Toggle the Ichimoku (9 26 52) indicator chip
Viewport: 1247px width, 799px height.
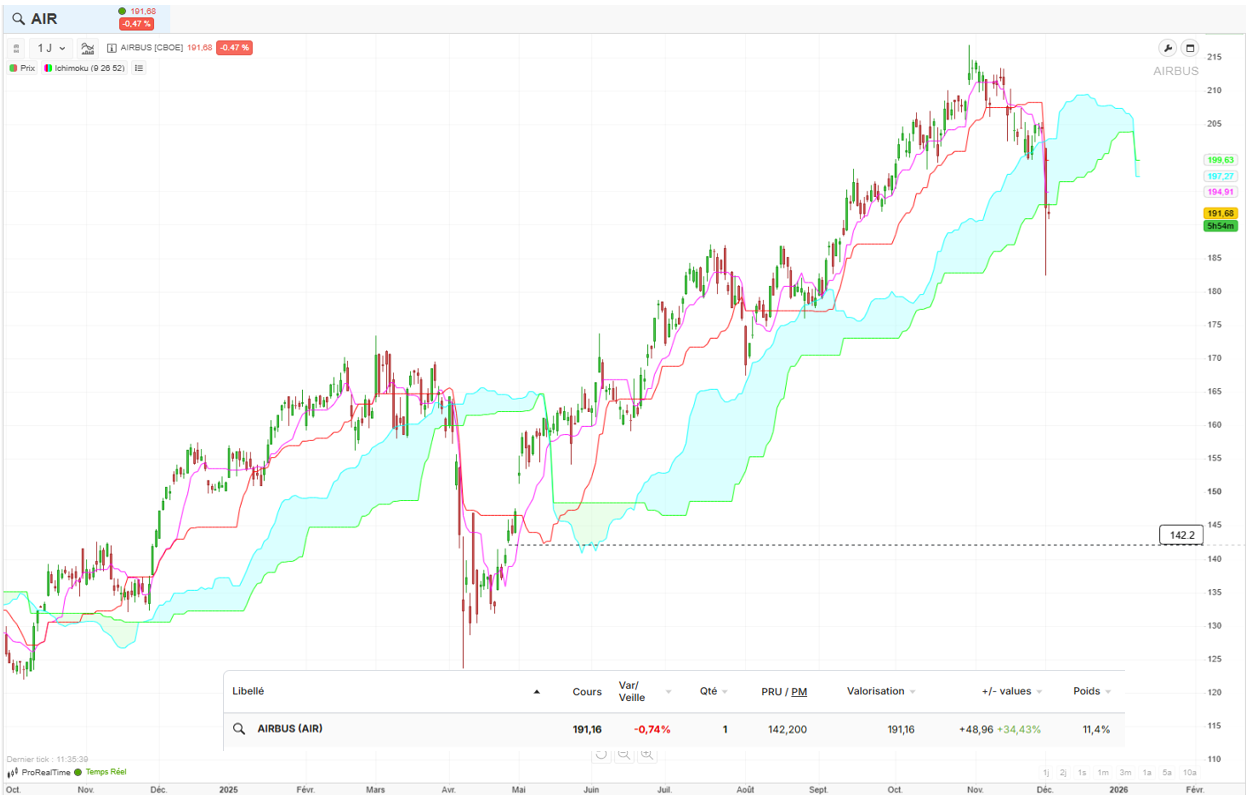(x=85, y=68)
